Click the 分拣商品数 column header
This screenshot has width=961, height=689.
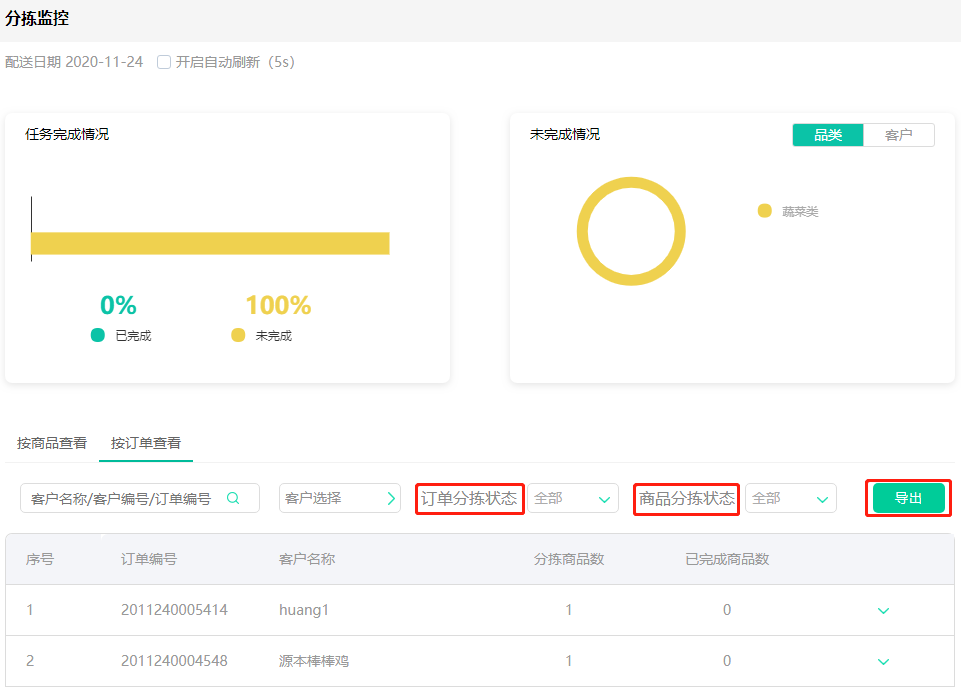click(x=569, y=559)
